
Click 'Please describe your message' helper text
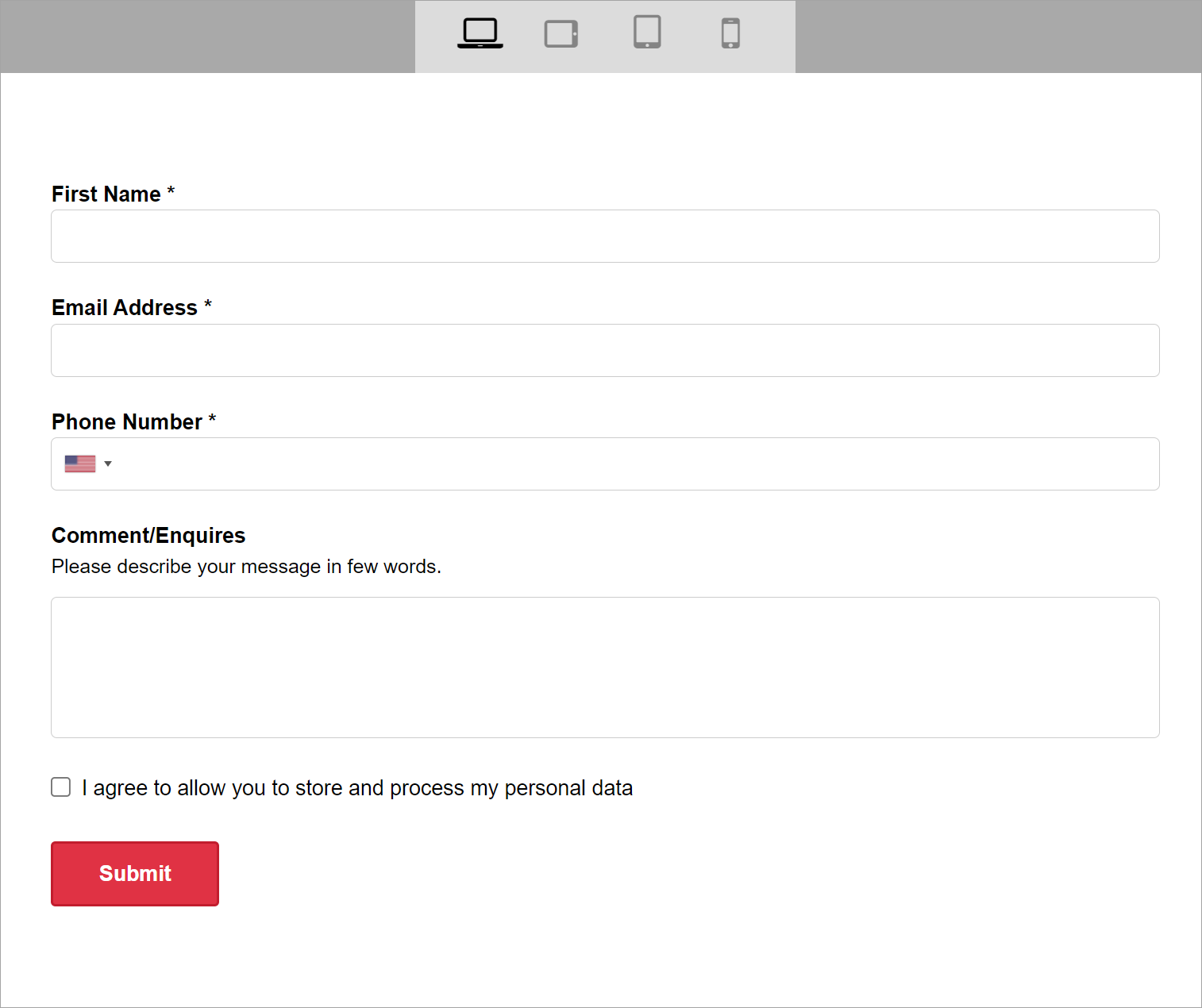tap(246, 567)
